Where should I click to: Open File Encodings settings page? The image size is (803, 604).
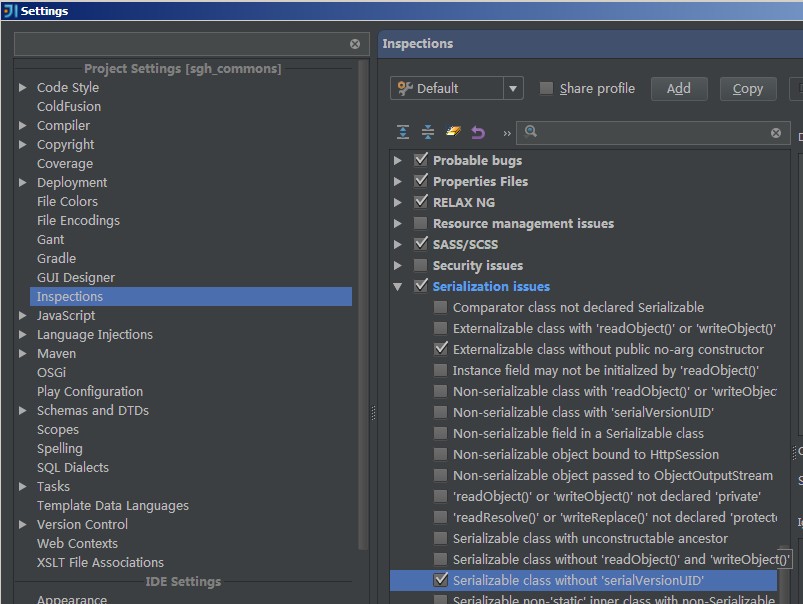[x=78, y=221]
